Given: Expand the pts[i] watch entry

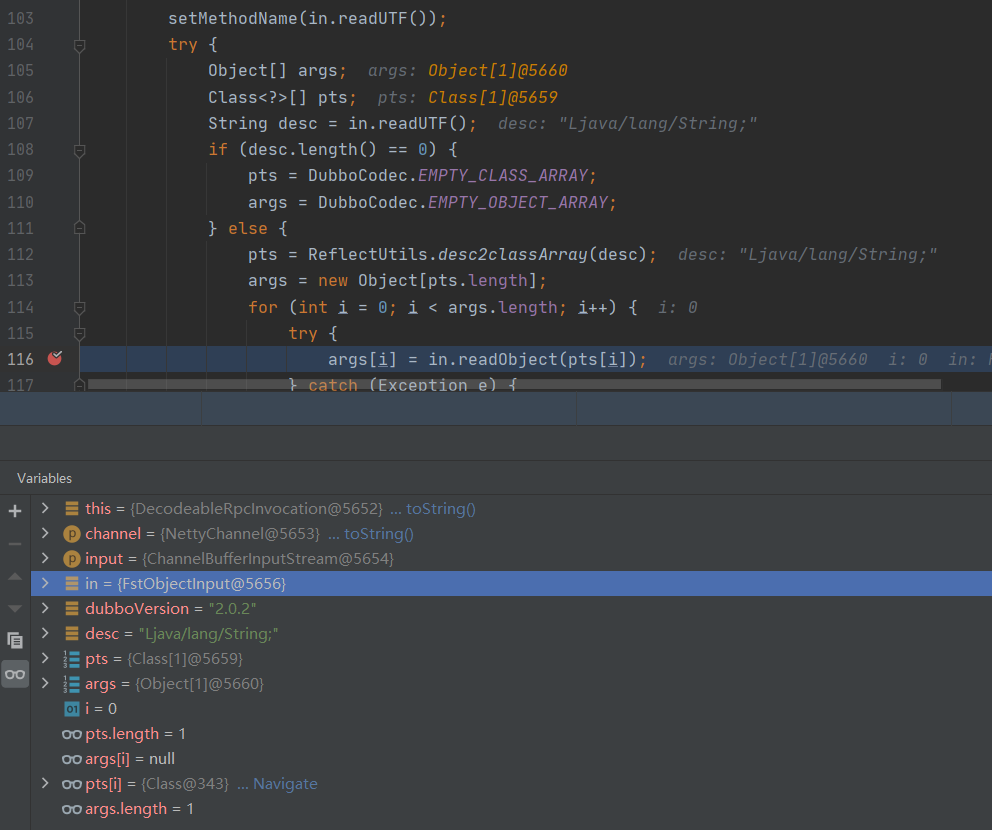Looking at the screenshot, I should pyautogui.click(x=45, y=784).
